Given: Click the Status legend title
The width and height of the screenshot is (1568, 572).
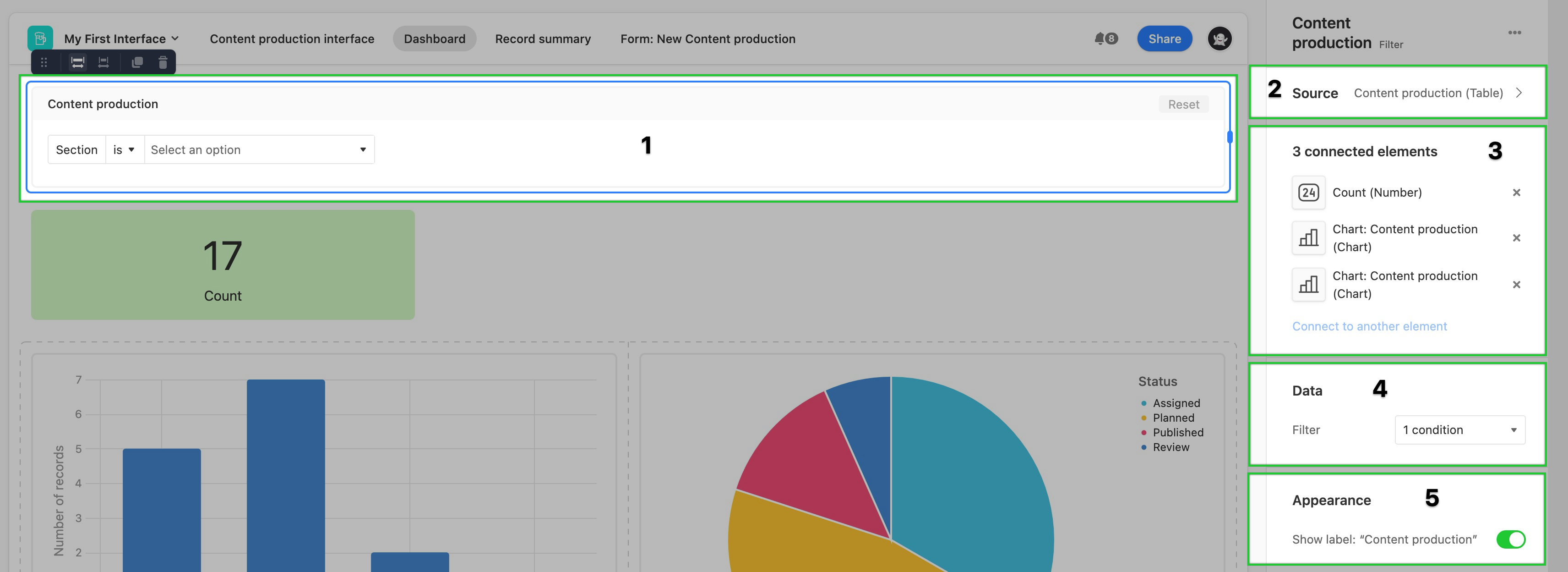Looking at the screenshot, I should [1158, 381].
